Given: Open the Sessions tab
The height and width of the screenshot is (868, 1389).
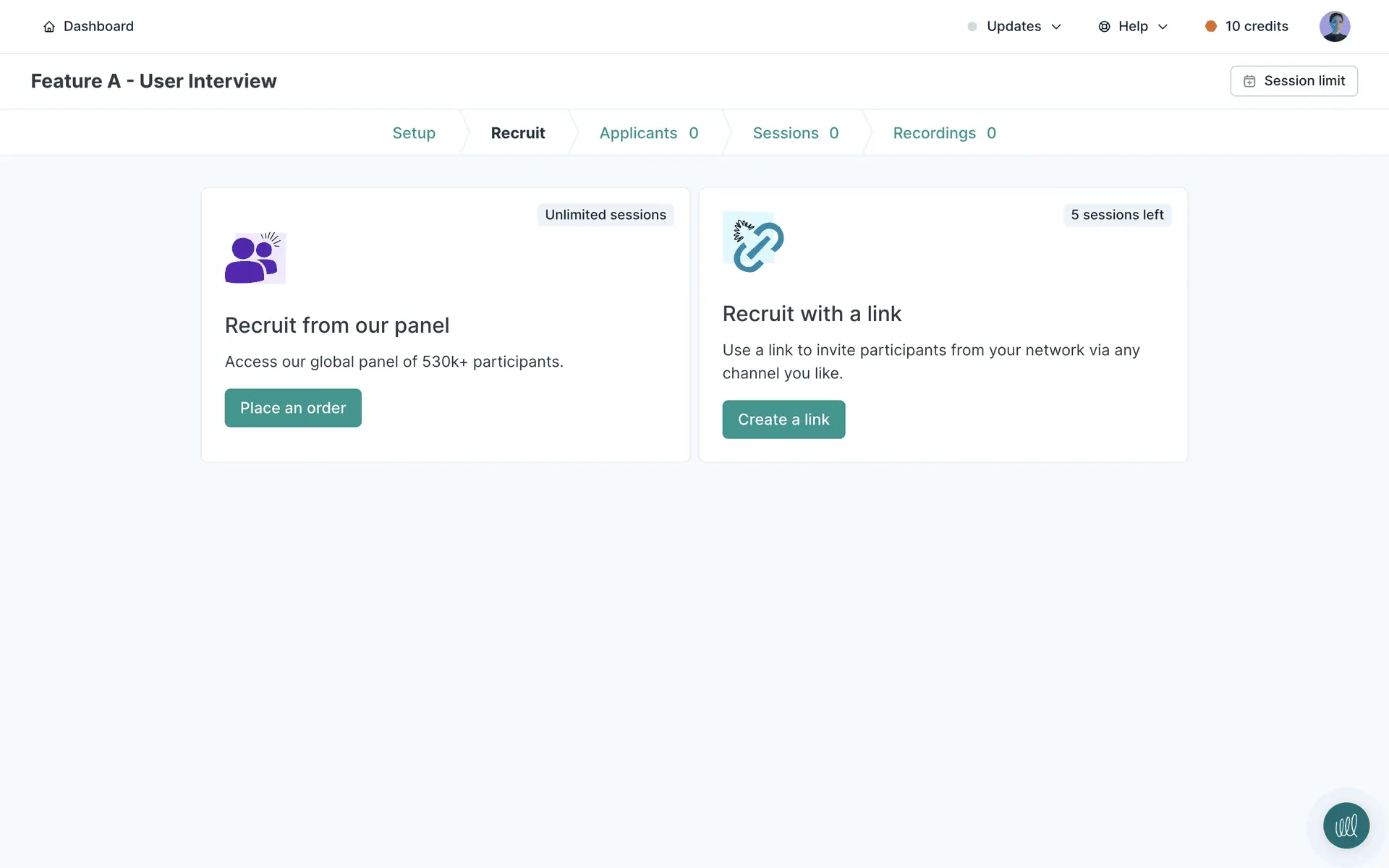Looking at the screenshot, I should click(x=795, y=133).
